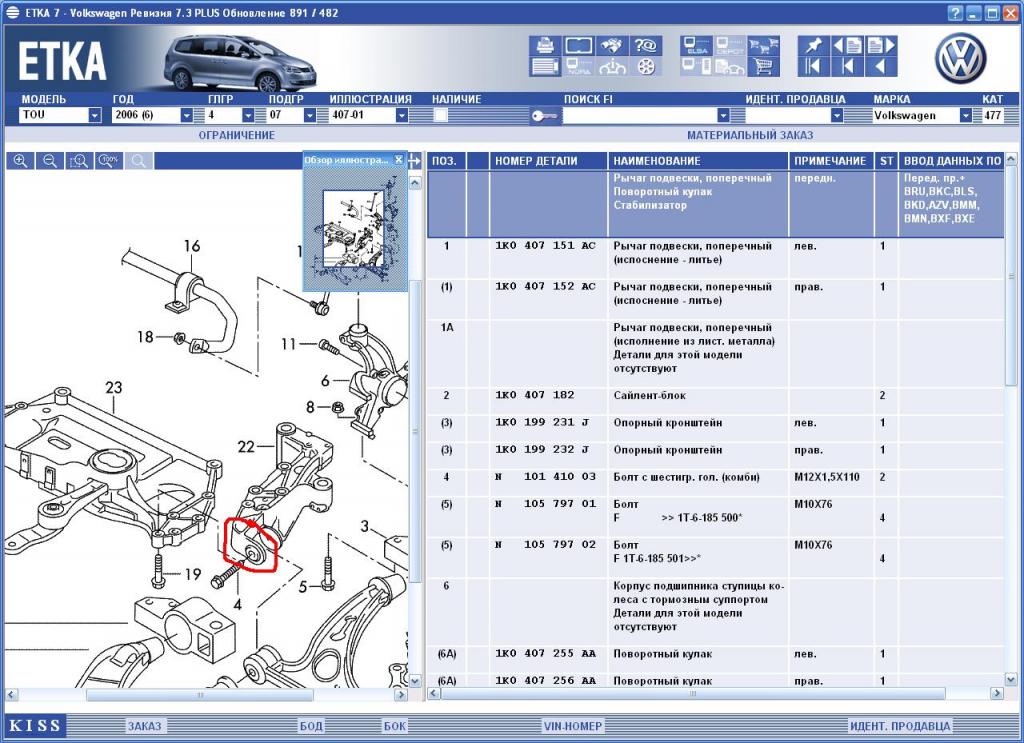Click the multiple shopping carts icon

tap(763, 46)
